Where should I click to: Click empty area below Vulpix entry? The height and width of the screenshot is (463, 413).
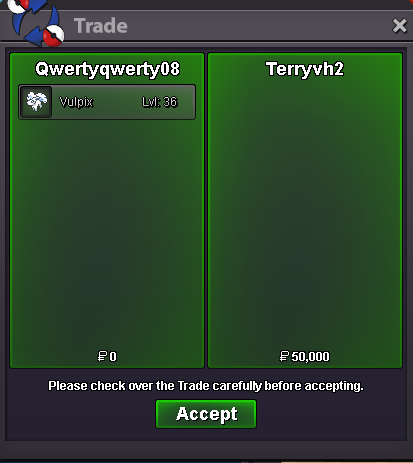pos(107,233)
